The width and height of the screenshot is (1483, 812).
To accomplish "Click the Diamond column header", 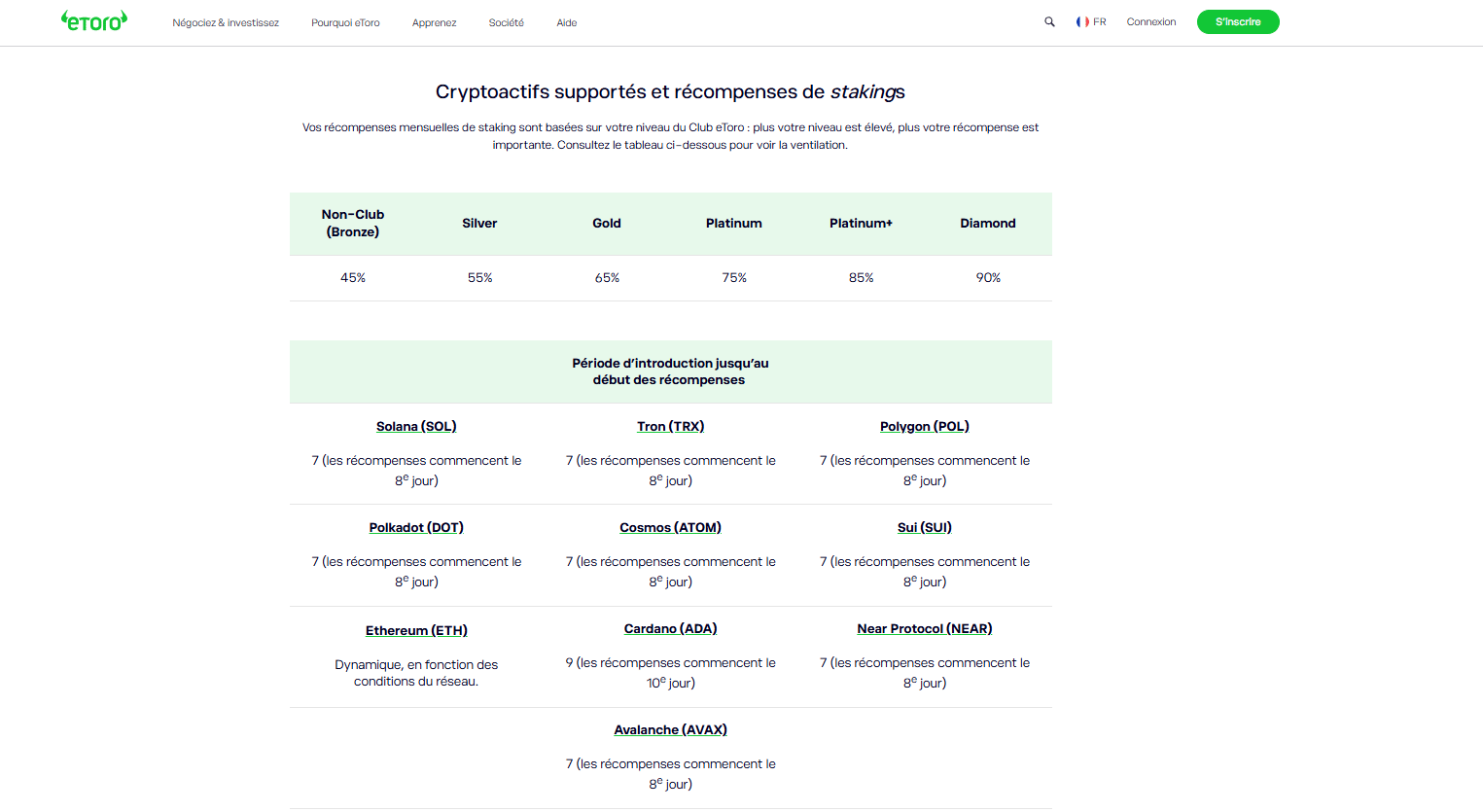I will click(988, 223).
